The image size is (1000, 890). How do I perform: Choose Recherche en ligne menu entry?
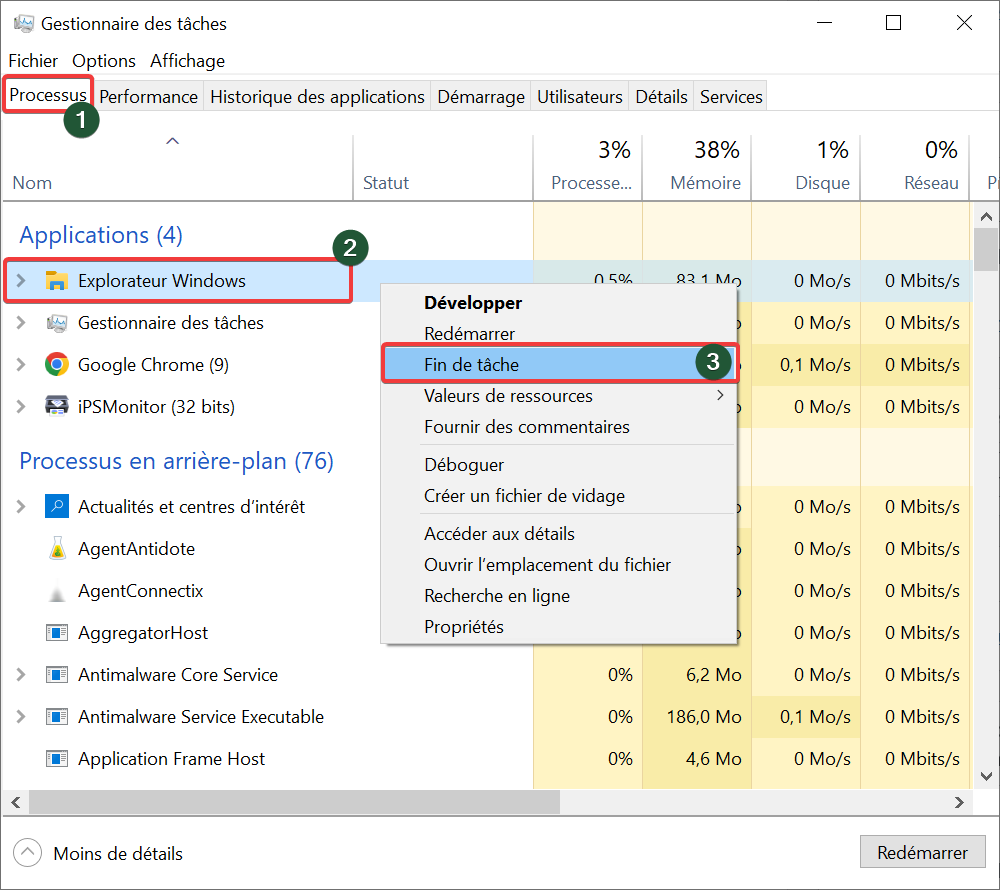pyautogui.click(x=559, y=595)
